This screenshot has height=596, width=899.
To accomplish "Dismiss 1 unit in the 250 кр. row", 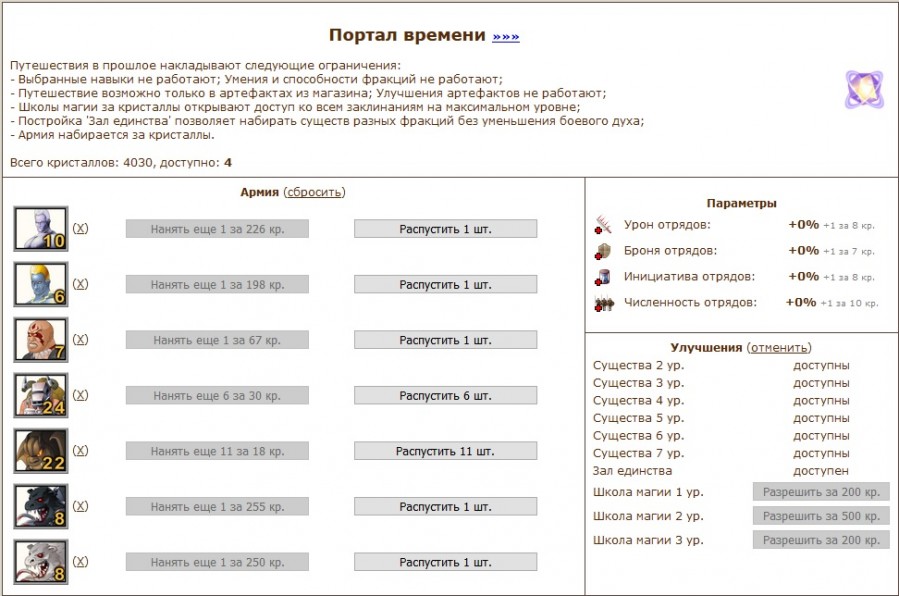I will [445, 562].
